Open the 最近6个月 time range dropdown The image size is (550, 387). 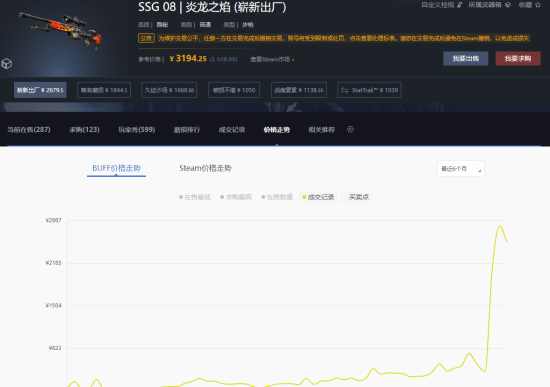pyautogui.click(x=461, y=169)
